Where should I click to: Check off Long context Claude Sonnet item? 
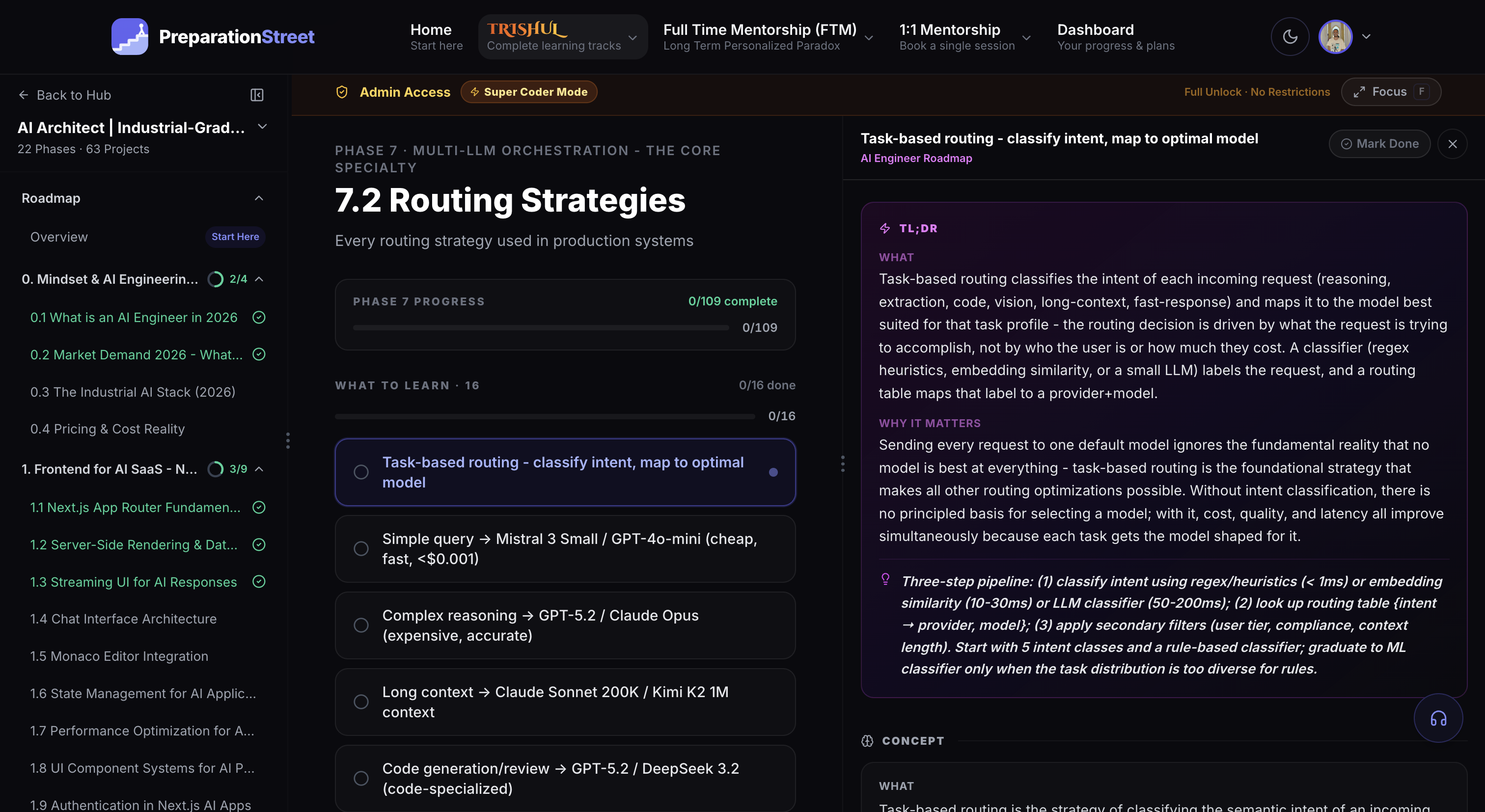point(361,702)
